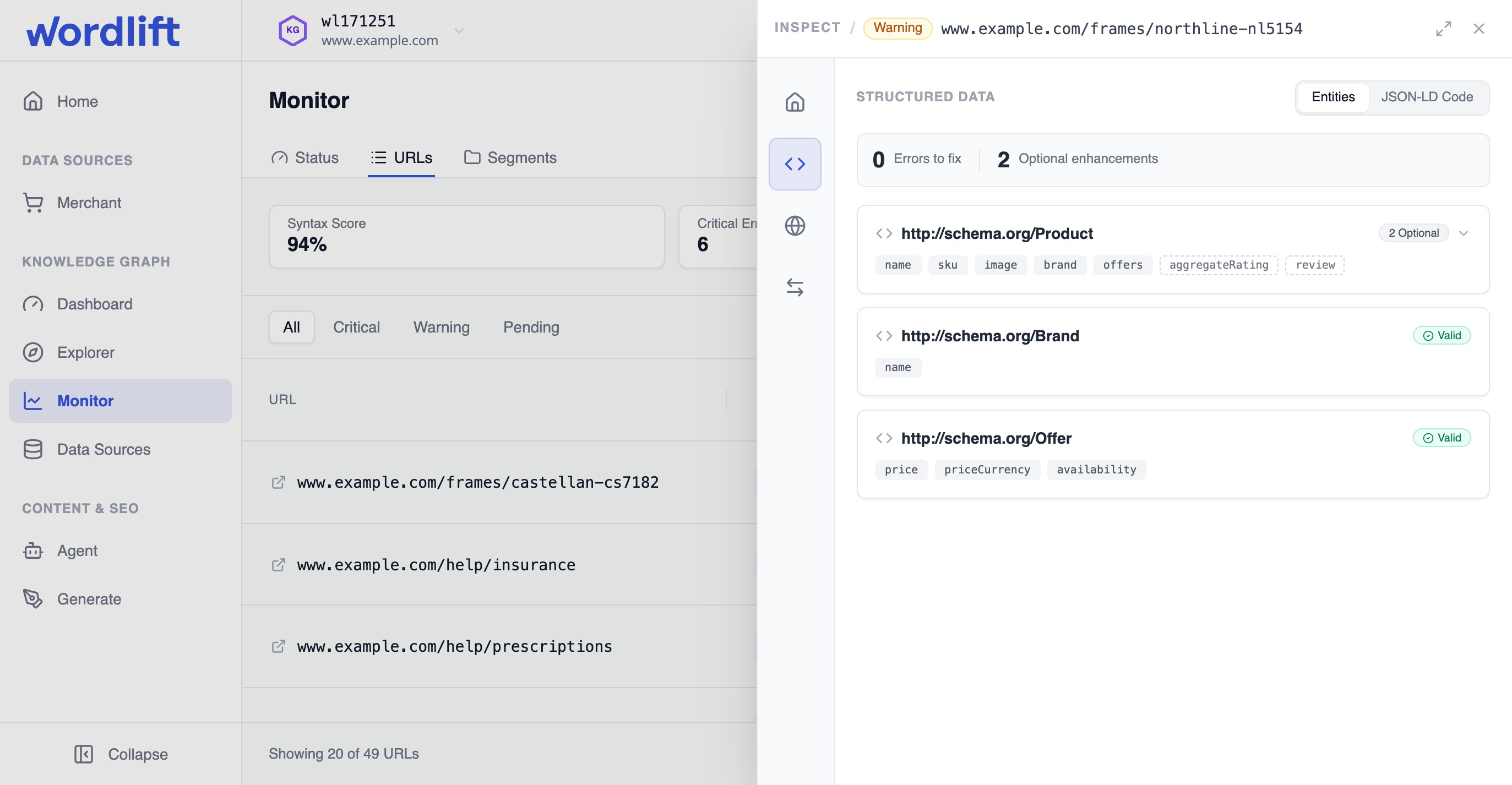This screenshot has width=1512, height=785.
Task: Switch to the Segments tab
Action: [510, 158]
